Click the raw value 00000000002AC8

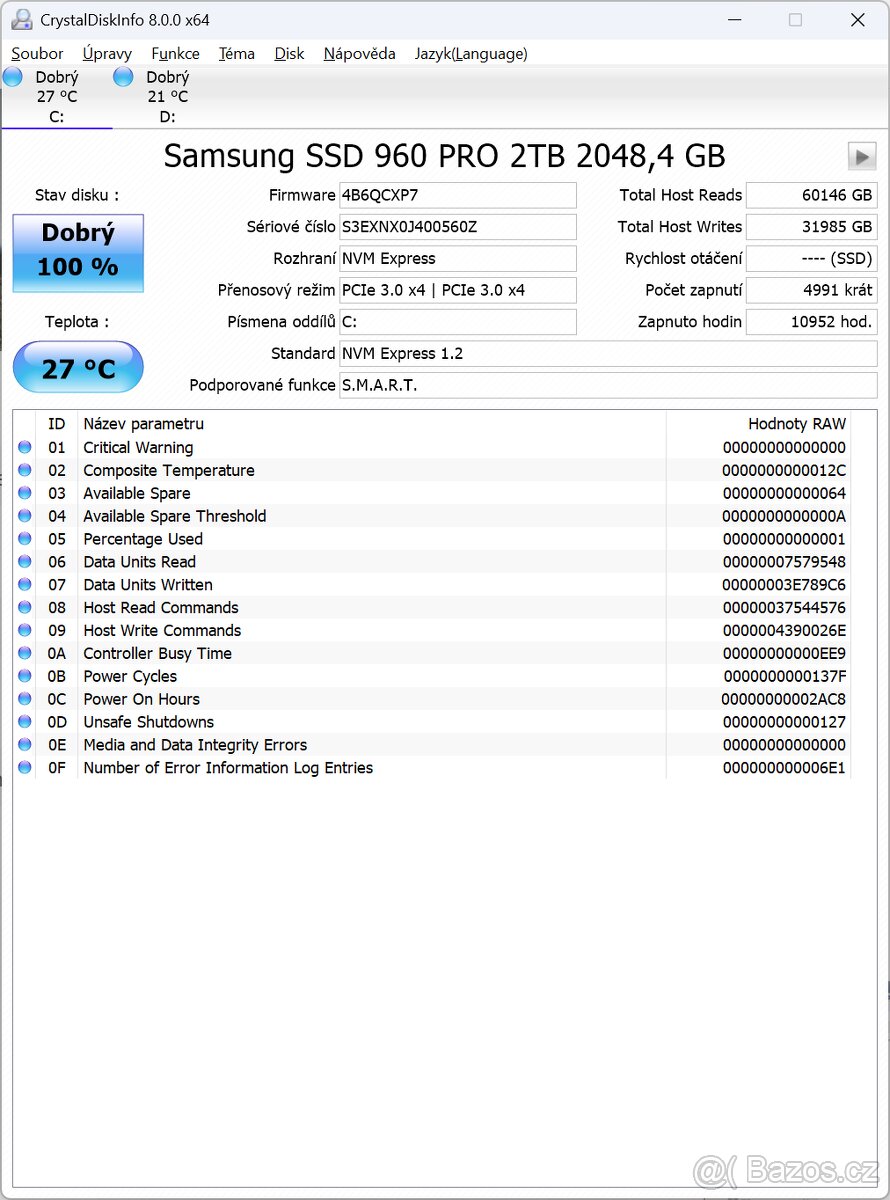tap(784, 699)
